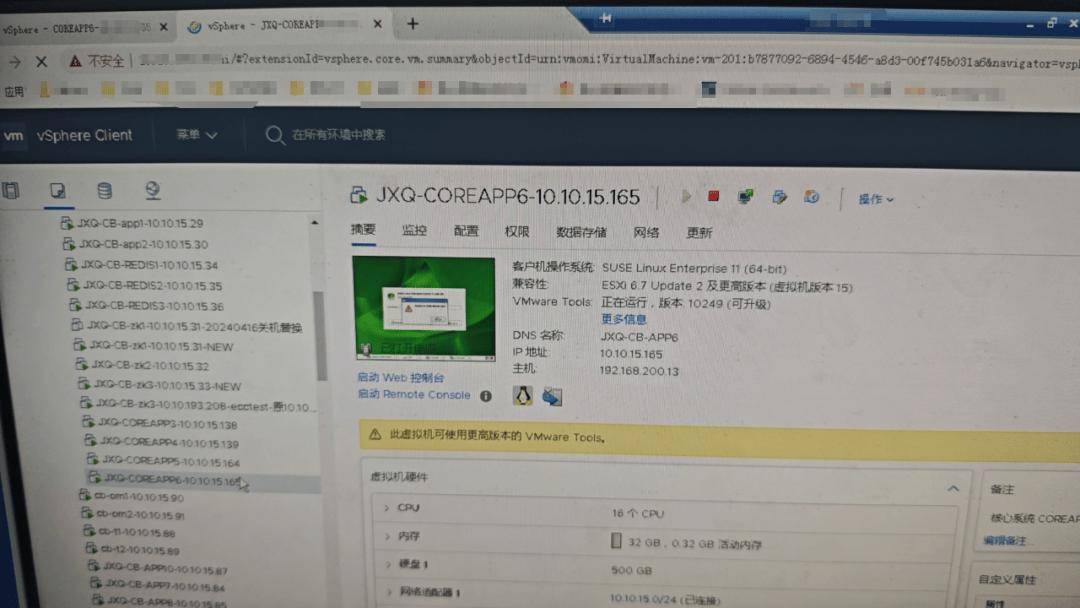Select JXQ-CB-REDIS2-10.10.15.35 in tree
Viewport: 1080px width, 608px height.
[x=152, y=285]
